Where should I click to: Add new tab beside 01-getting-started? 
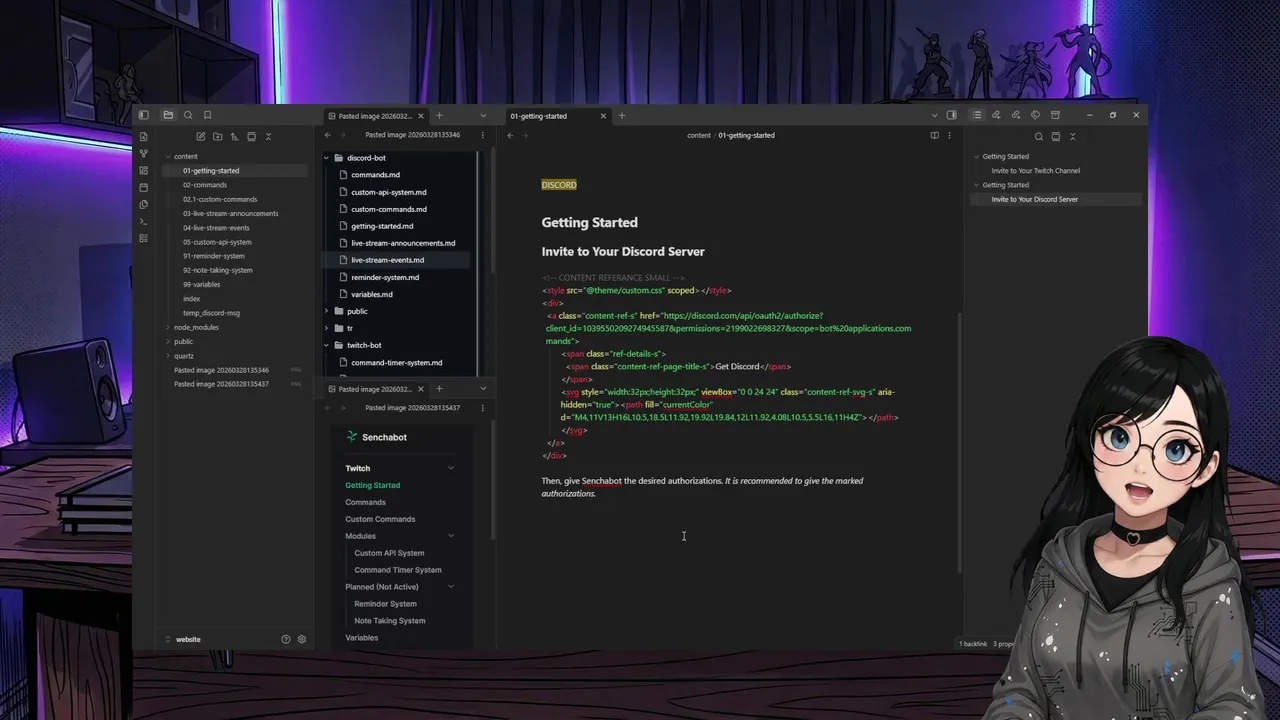[621, 115]
